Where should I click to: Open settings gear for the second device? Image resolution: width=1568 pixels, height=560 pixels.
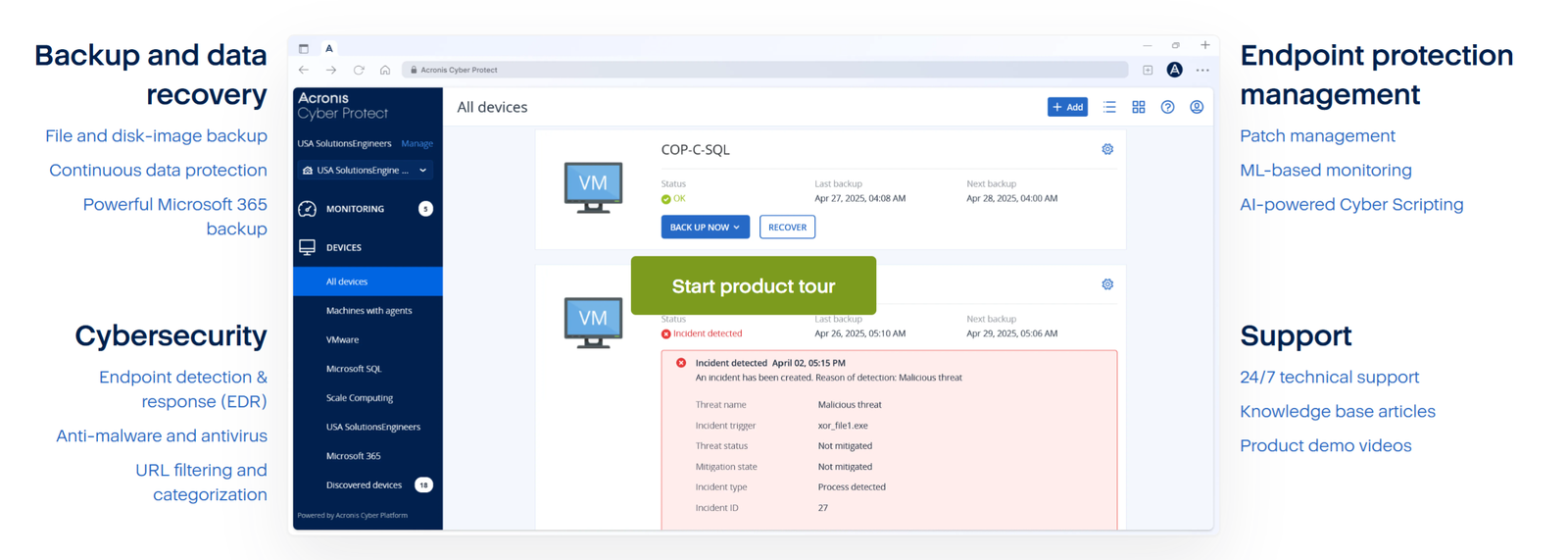point(1107,284)
